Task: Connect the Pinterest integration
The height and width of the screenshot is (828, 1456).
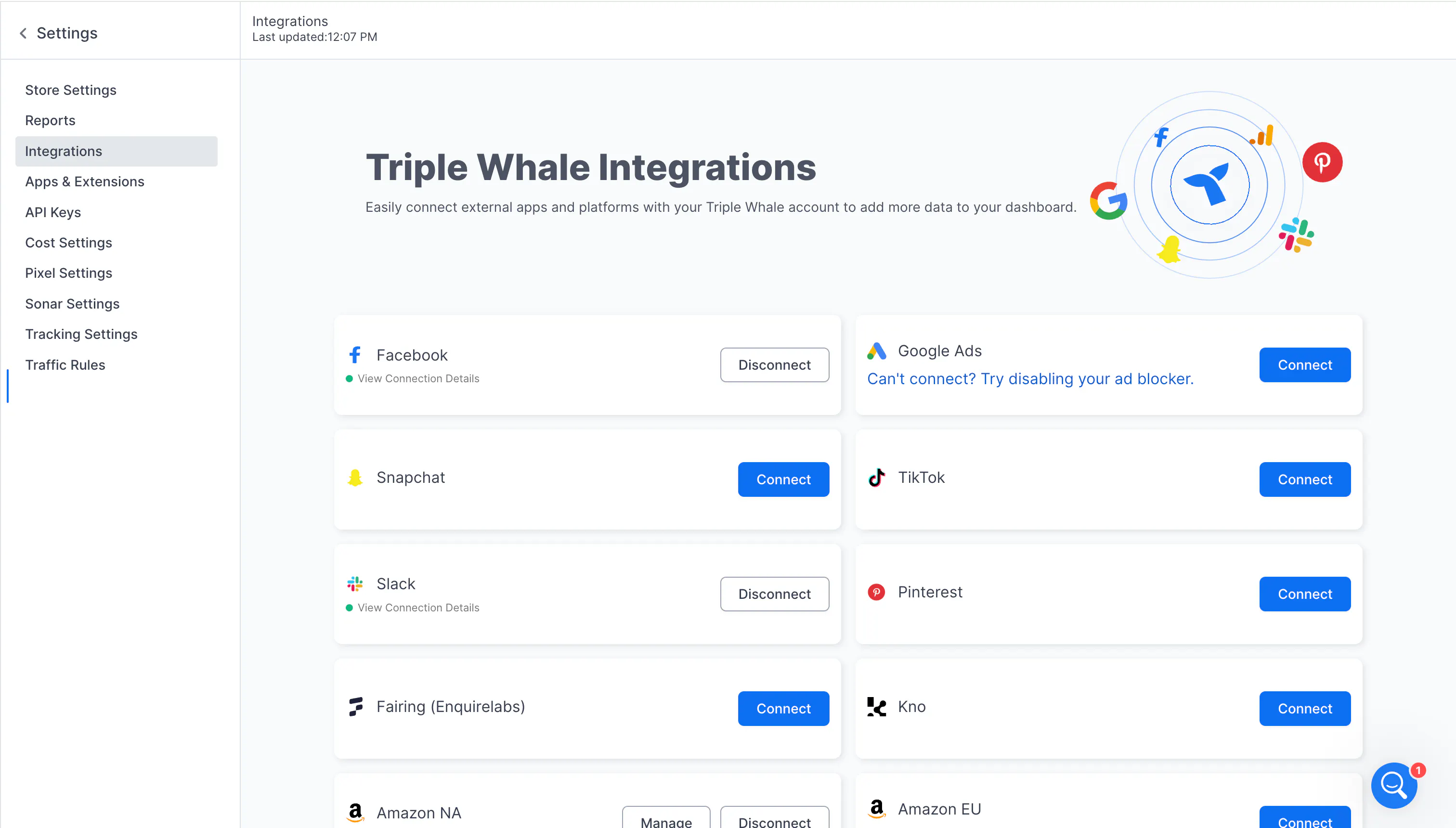Action: pyautogui.click(x=1305, y=594)
